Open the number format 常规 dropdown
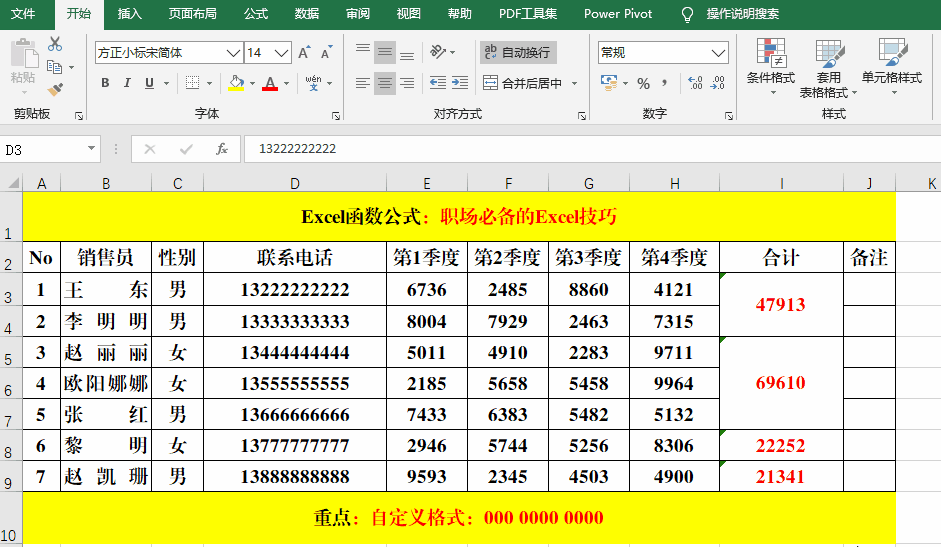 [718, 53]
